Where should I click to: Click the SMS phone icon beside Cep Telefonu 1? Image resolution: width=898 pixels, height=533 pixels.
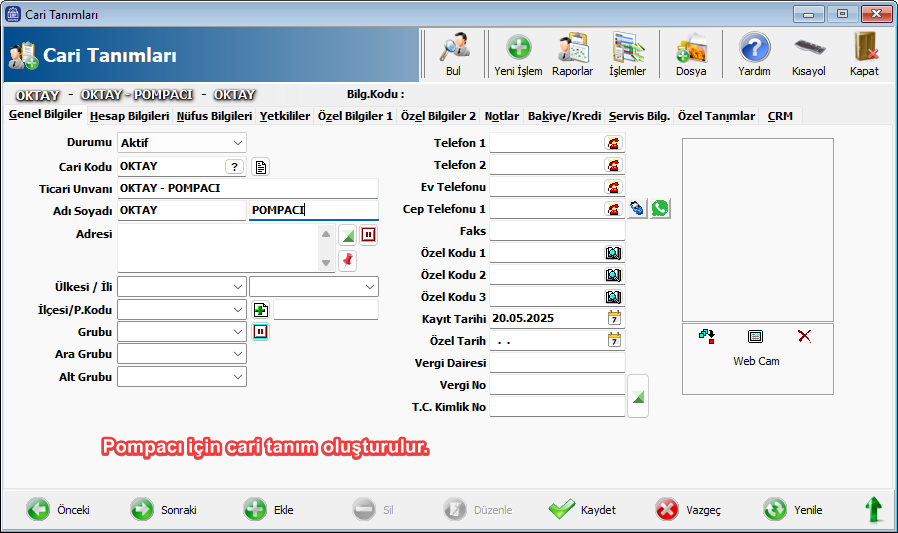point(637,208)
